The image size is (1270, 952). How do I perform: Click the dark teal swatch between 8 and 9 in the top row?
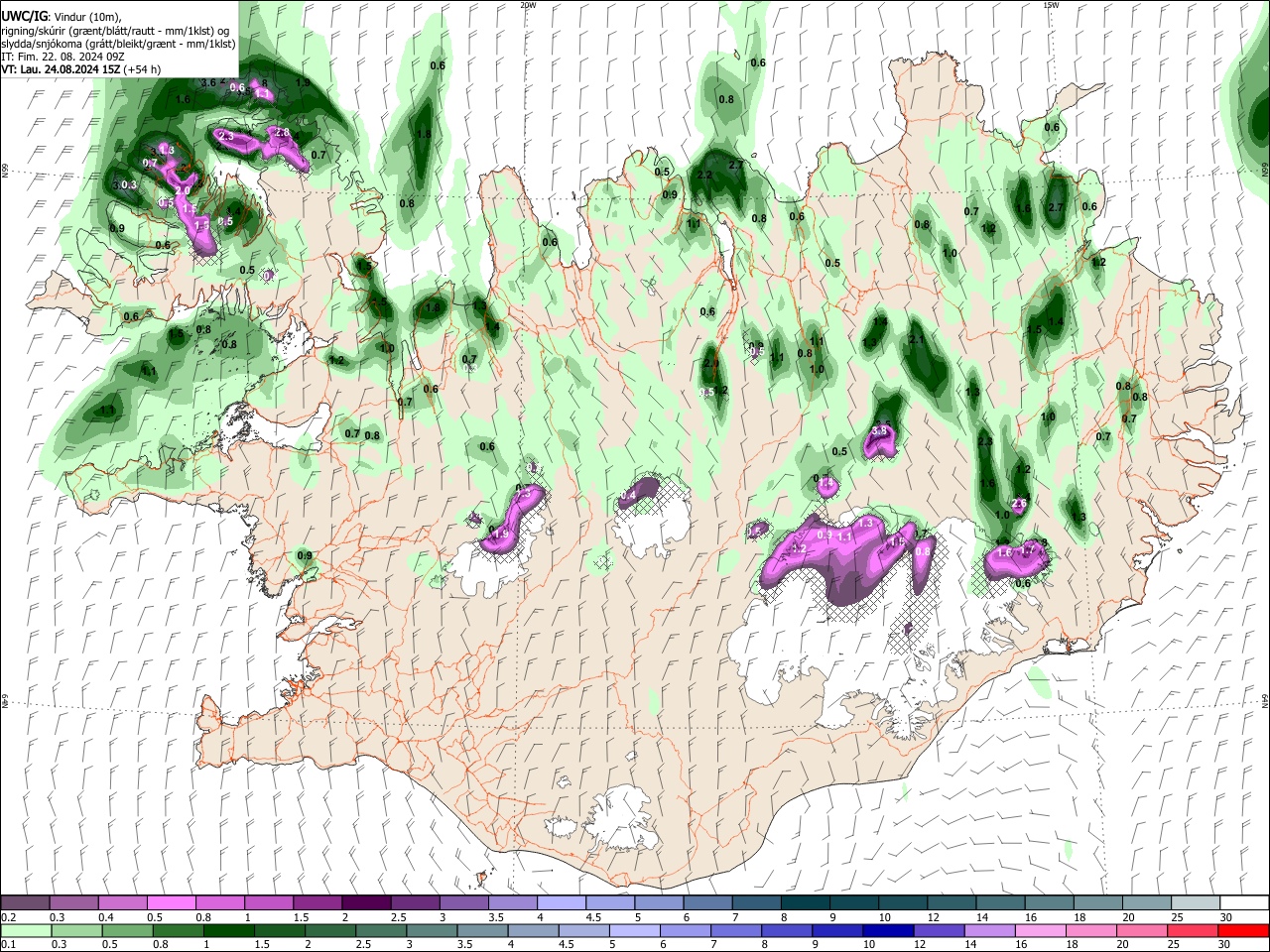pyautogui.click(x=804, y=903)
